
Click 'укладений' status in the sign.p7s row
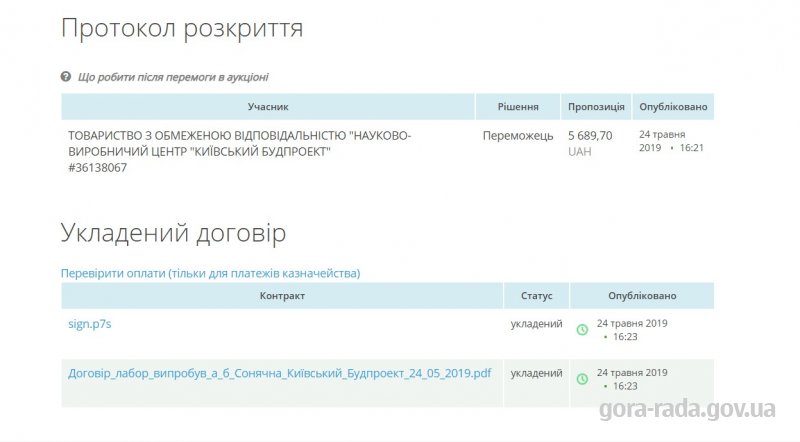coord(536,324)
